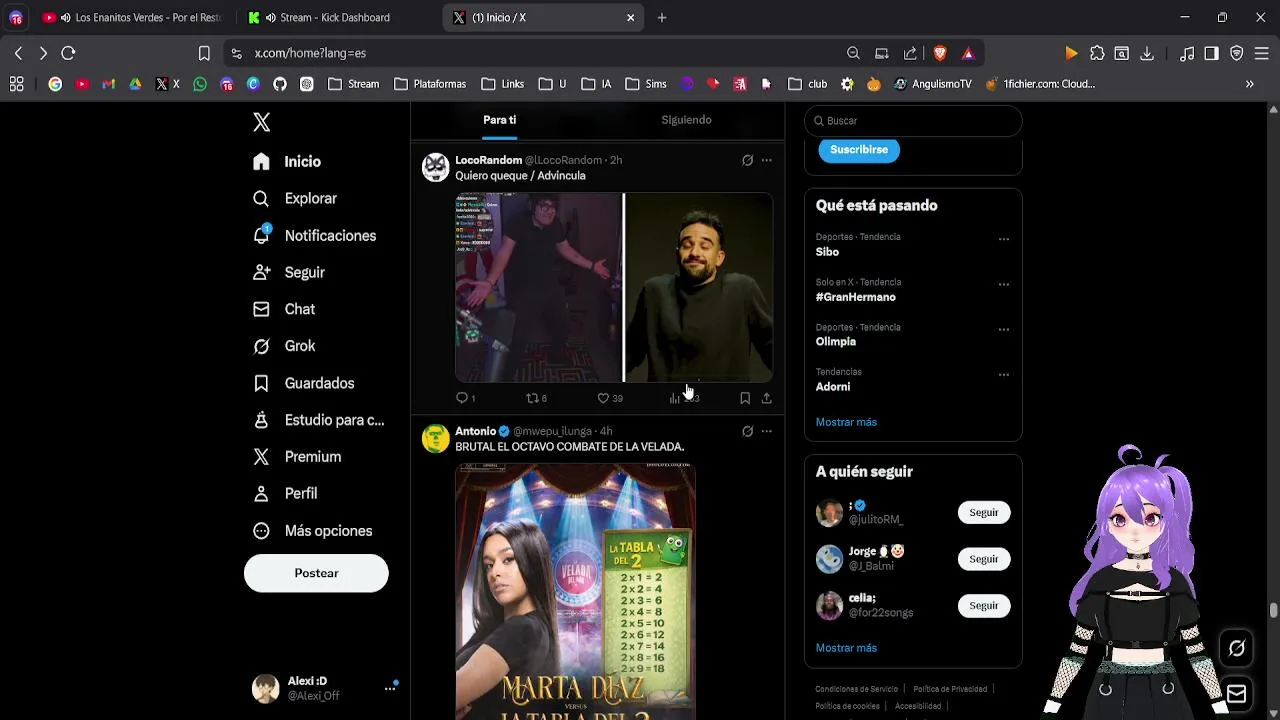
Task: Follow @julitoRM_ with Seguir
Action: pyautogui.click(x=984, y=513)
